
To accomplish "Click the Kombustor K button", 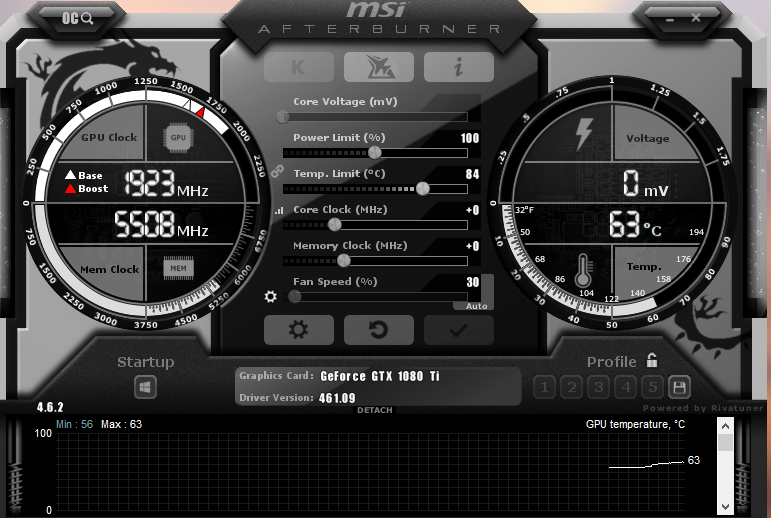I will pos(298,67).
